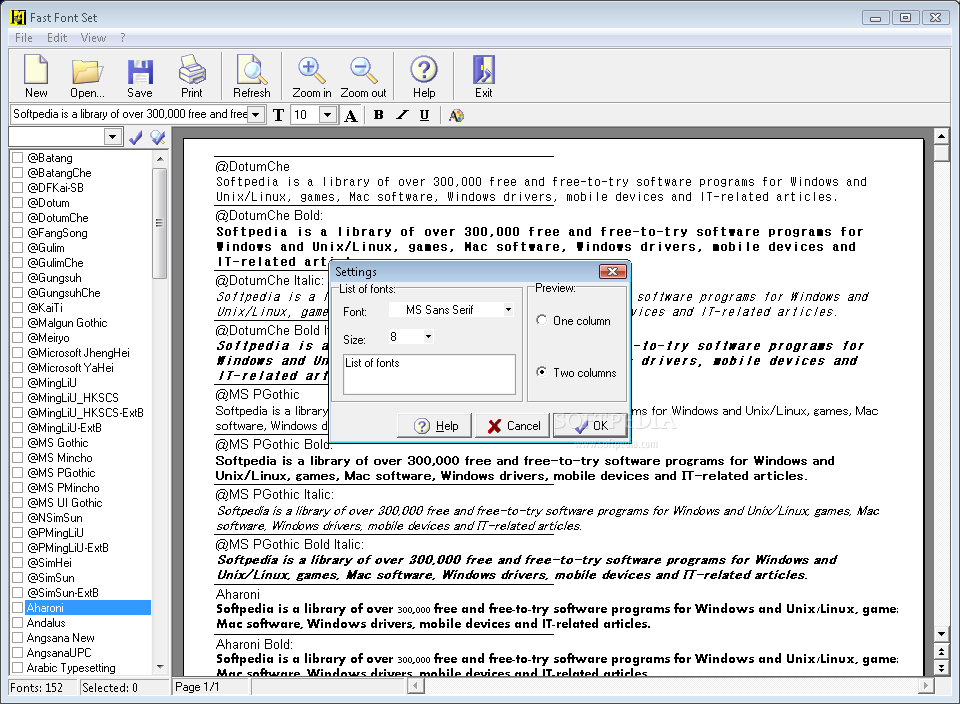Click the Print toolbar icon

click(192, 76)
